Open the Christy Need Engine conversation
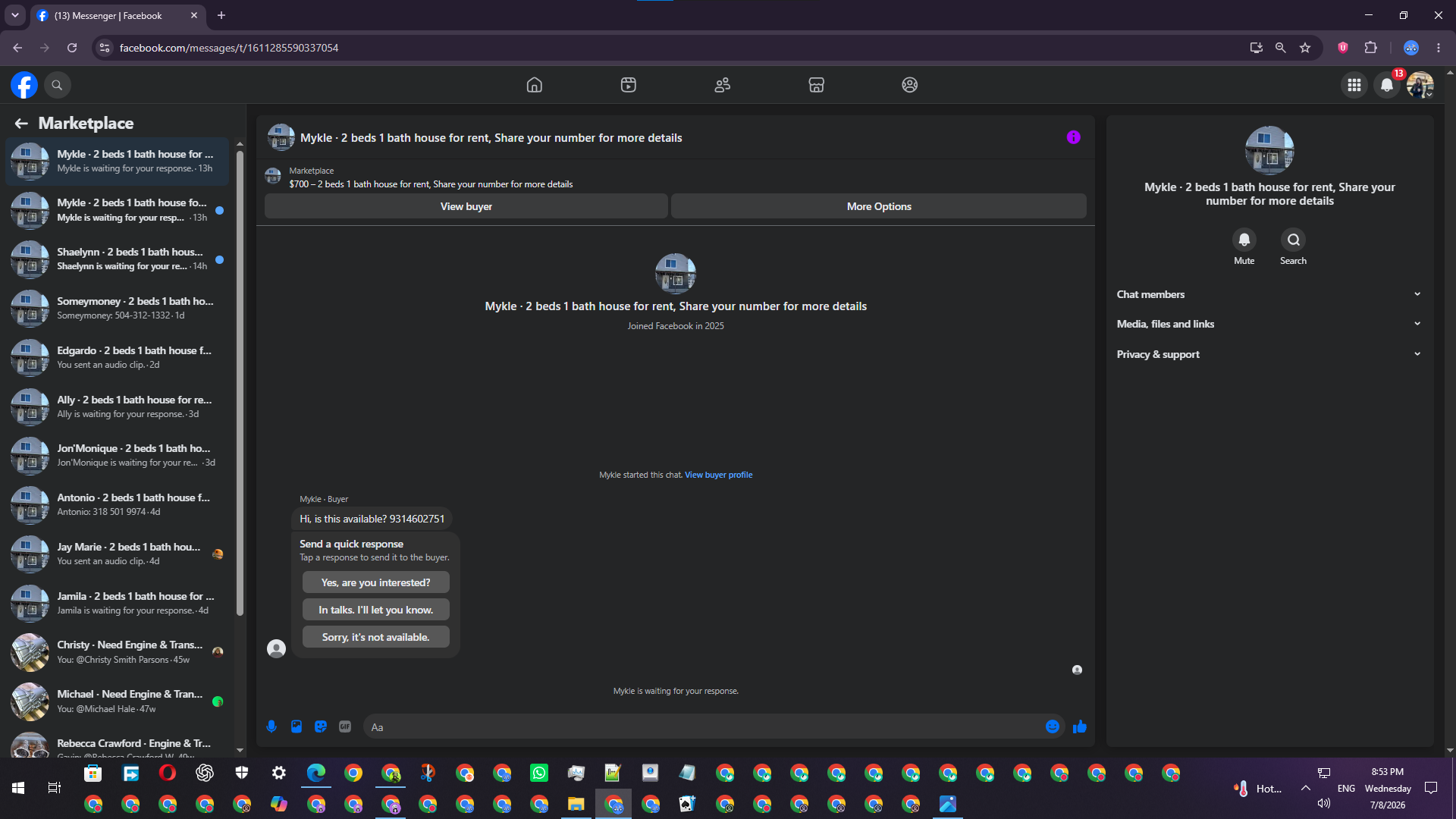The width and height of the screenshot is (1456, 819). [x=118, y=652]
